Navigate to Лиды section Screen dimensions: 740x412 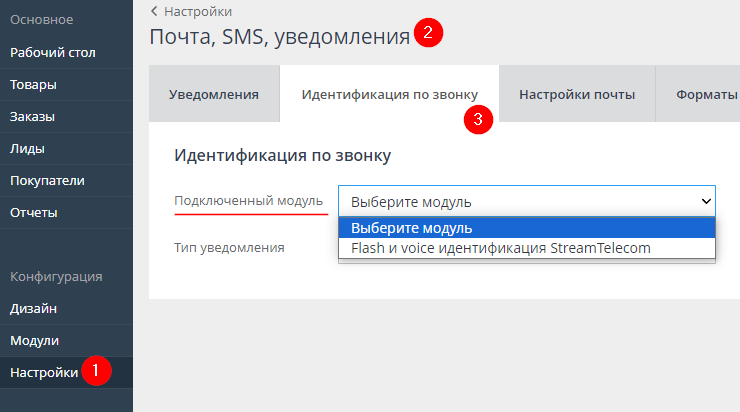click(x=28, y=148)
